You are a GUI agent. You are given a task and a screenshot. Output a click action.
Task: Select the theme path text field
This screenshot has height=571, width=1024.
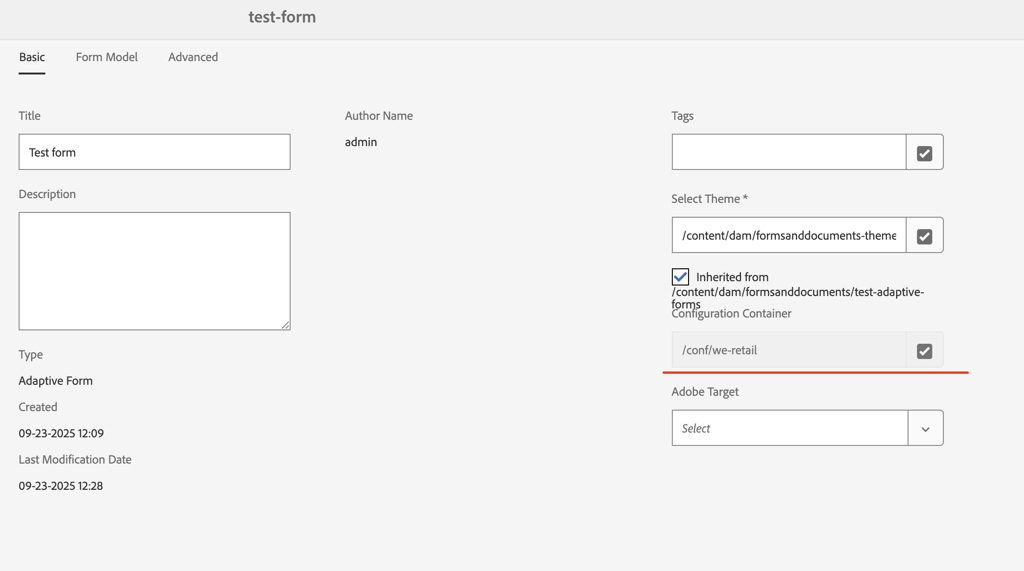789,236
